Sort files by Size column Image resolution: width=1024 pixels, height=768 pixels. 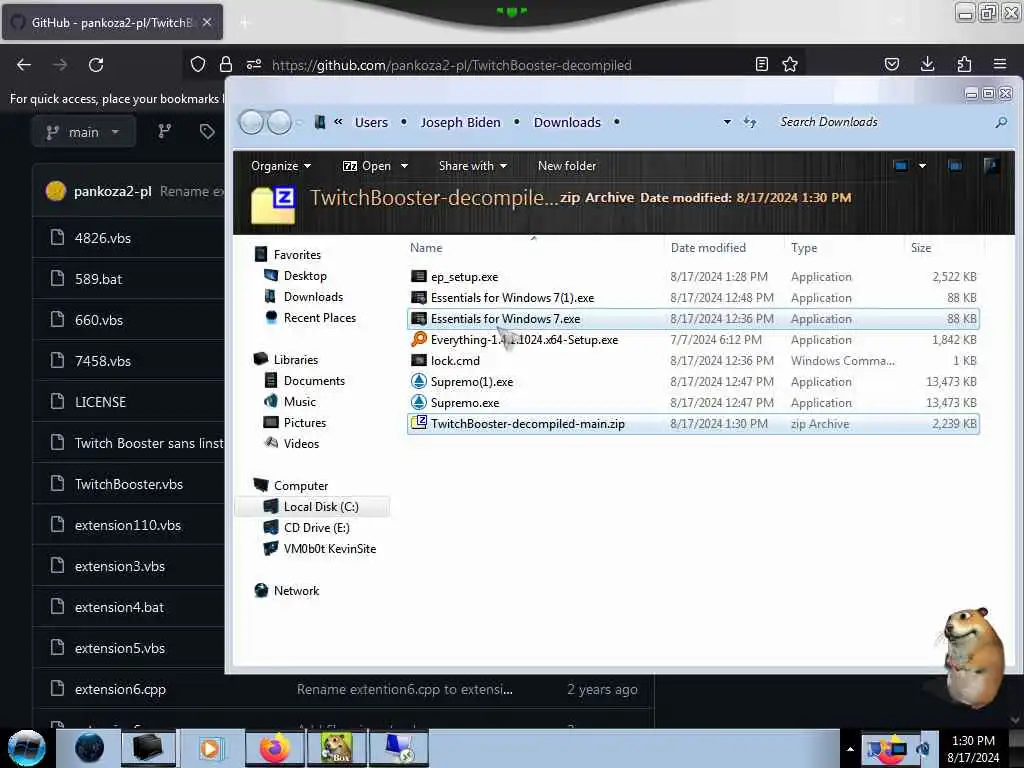[921, 248]
